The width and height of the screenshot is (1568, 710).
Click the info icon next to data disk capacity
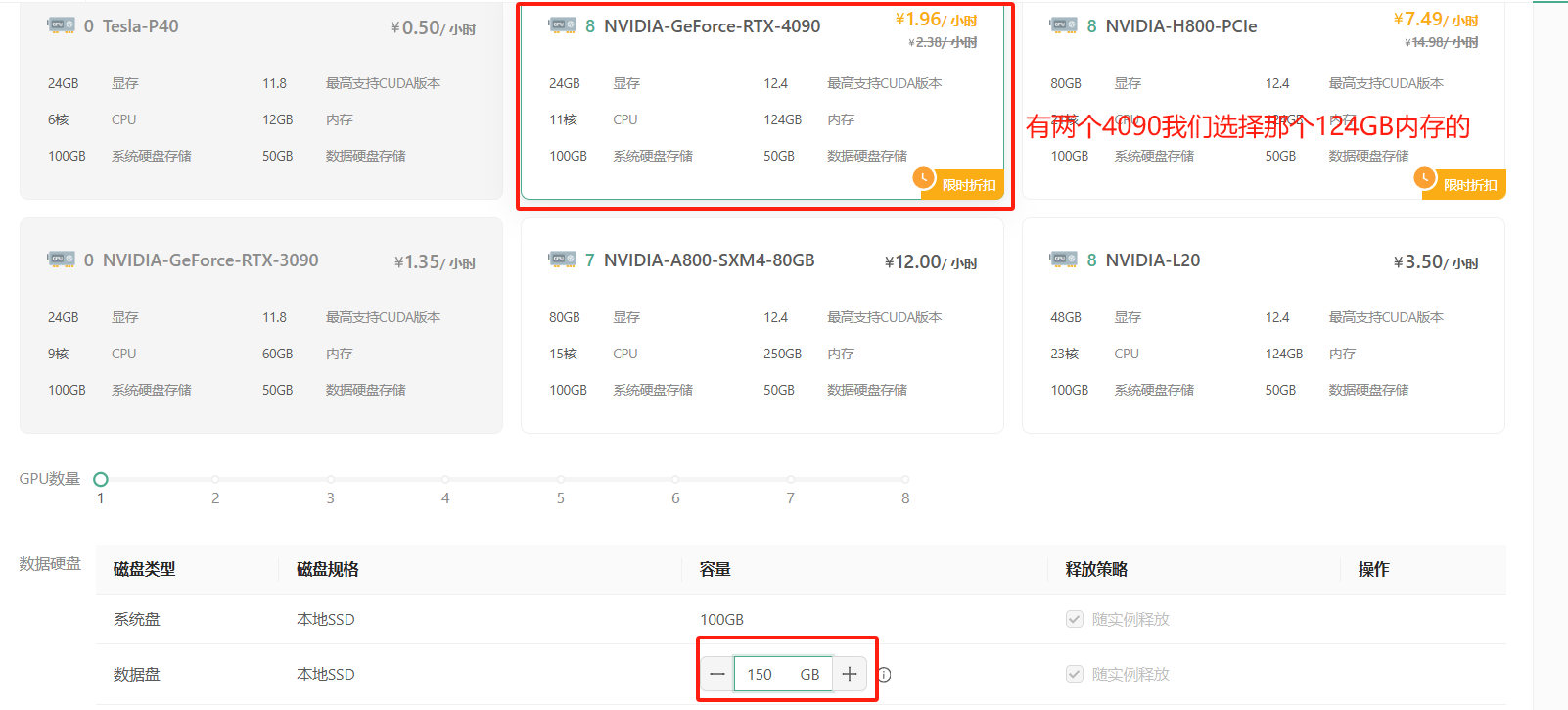[x=884, y=675]
